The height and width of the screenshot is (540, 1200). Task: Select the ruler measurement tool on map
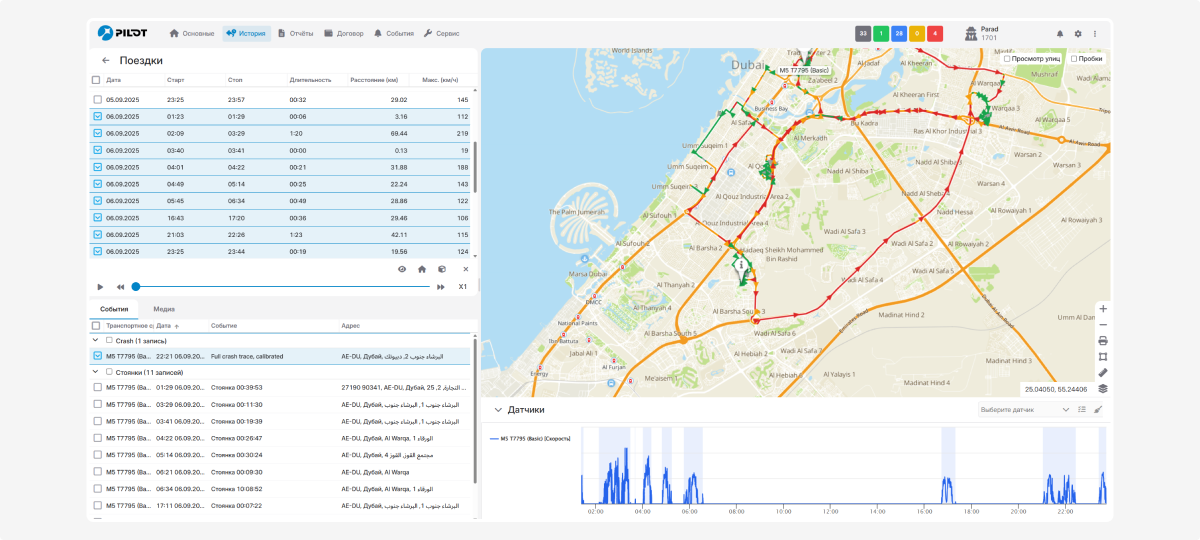tap(1102, 372)
